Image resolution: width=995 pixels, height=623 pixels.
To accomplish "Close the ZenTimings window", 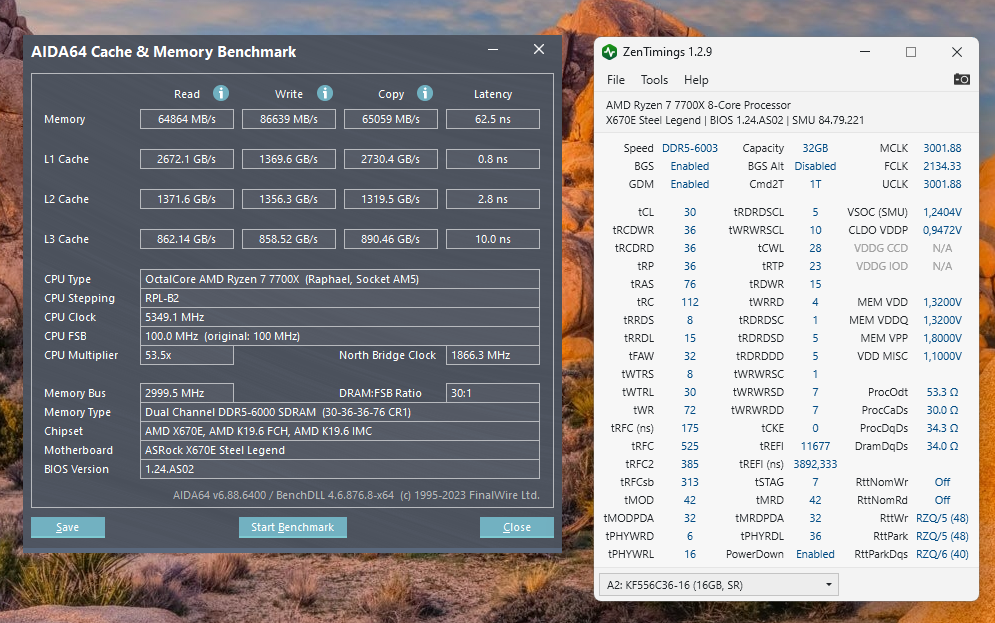I will coord(957,52).
